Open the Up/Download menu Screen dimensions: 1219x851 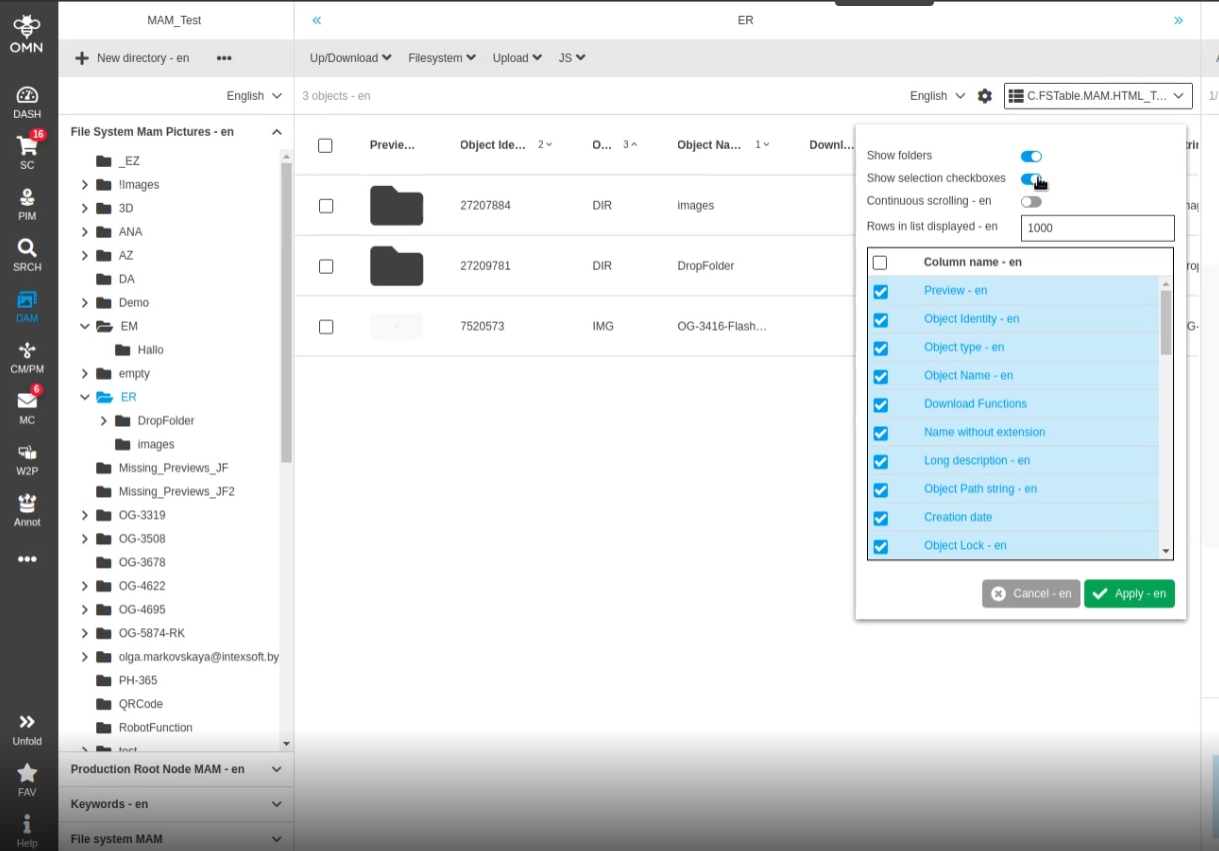350,58
